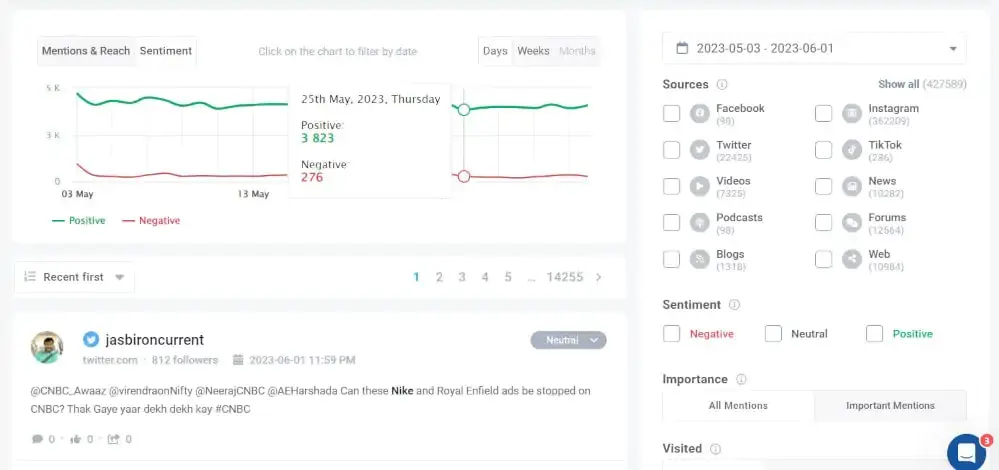Click the comment bubble icon on the mention
The height and width of the screenshot is (470, 999).
tap(38, 439)
